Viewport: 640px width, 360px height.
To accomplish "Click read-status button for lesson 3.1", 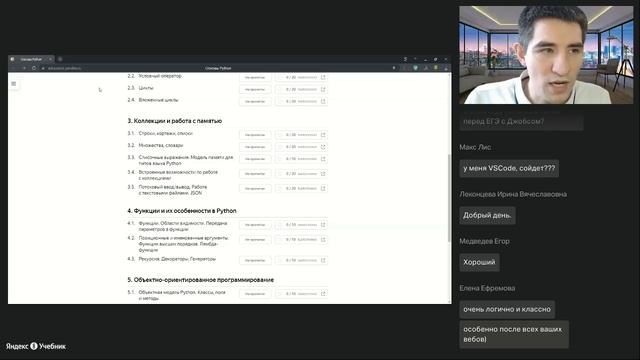I will coord(255,135).
